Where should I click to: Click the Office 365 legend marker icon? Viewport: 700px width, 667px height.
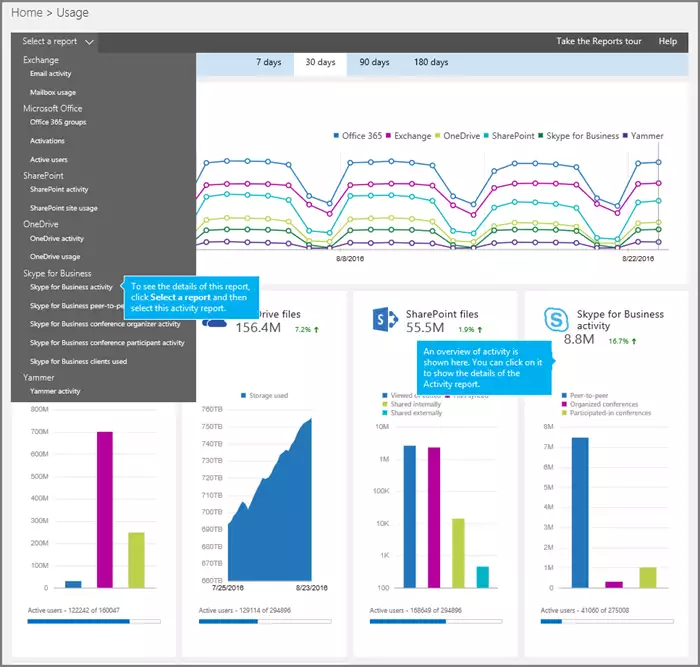[335, 136]
